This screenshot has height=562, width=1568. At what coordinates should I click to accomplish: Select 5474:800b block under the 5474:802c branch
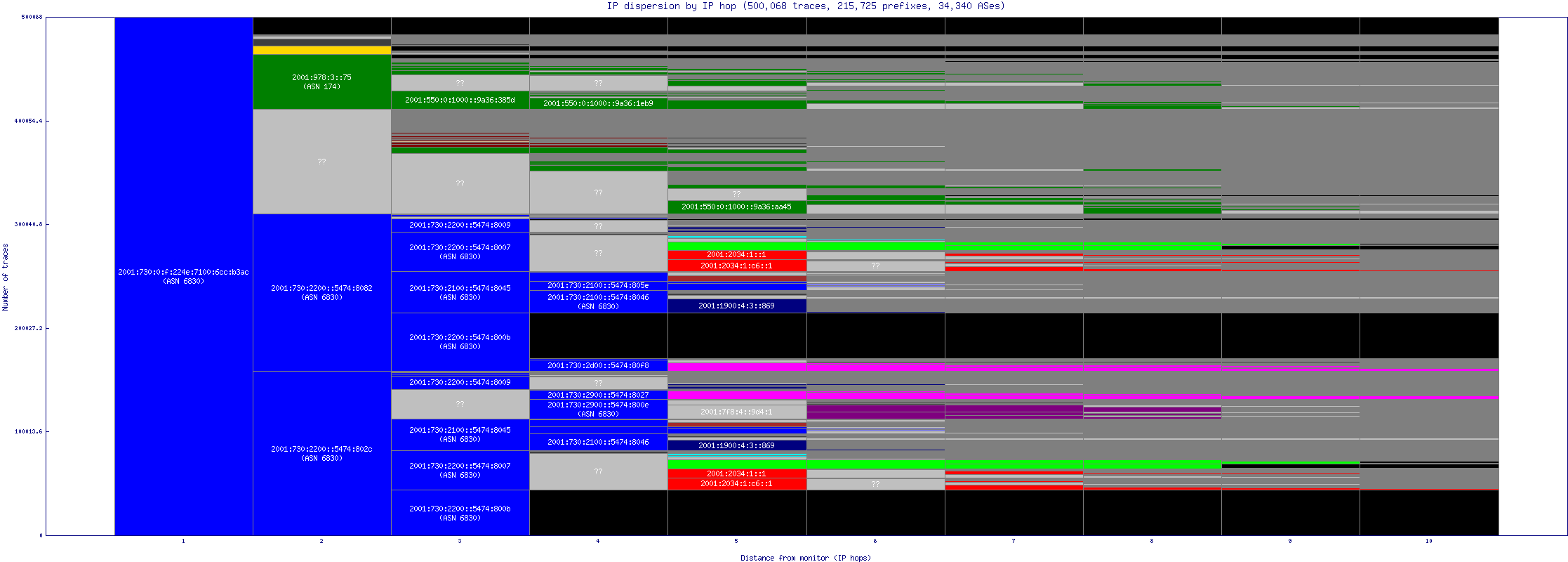(460, 513)
